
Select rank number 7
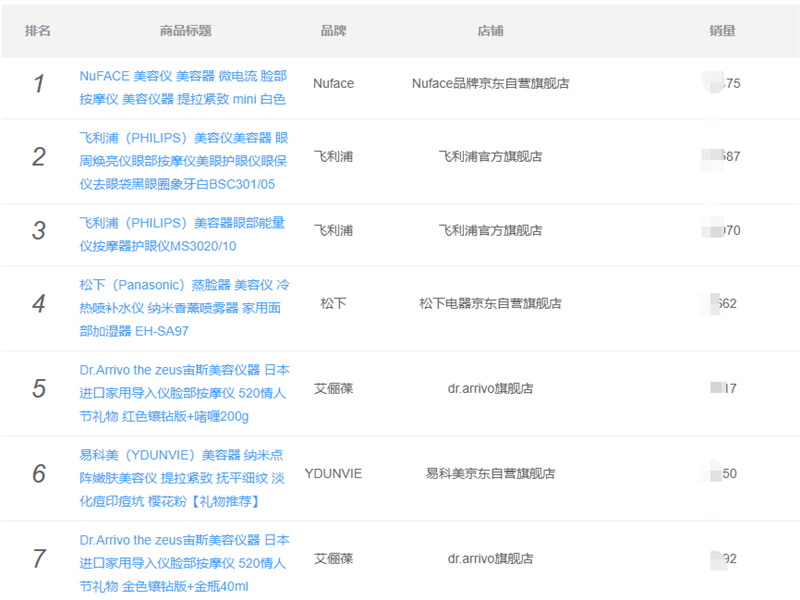(39, 560)
